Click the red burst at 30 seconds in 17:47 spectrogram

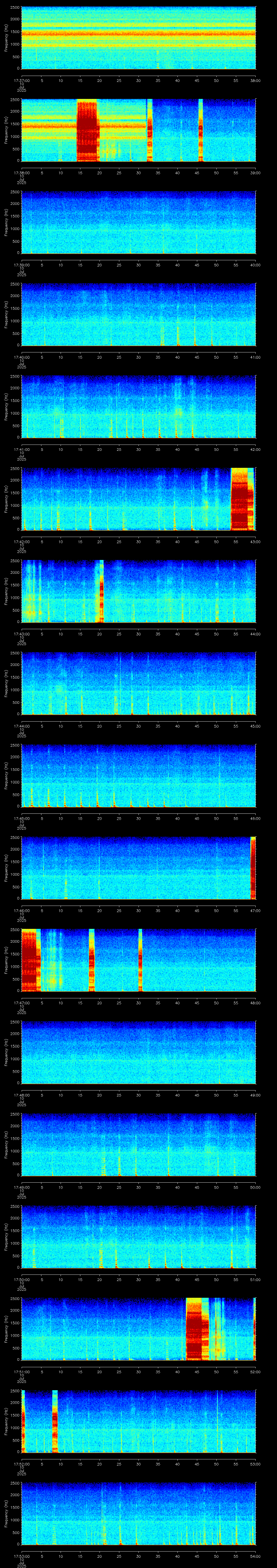140,960
